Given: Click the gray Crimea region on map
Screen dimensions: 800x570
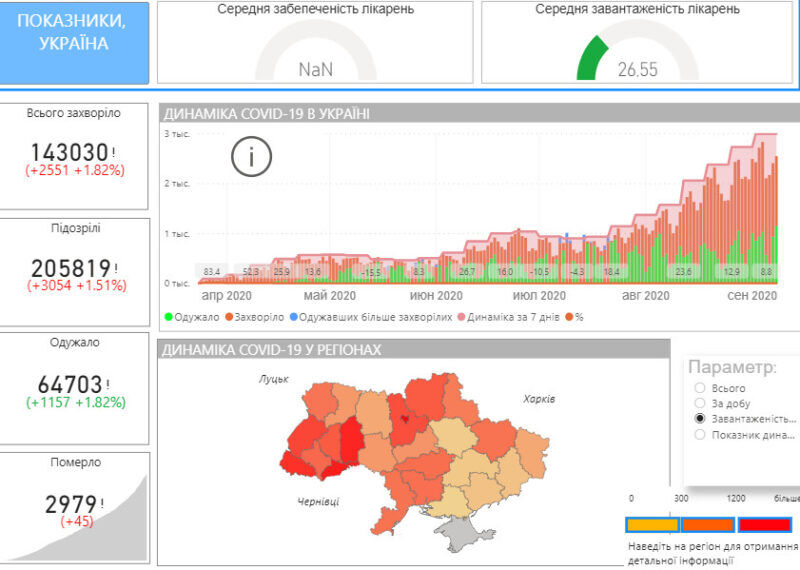Looking at the screenshot, I should click(463, 534).
